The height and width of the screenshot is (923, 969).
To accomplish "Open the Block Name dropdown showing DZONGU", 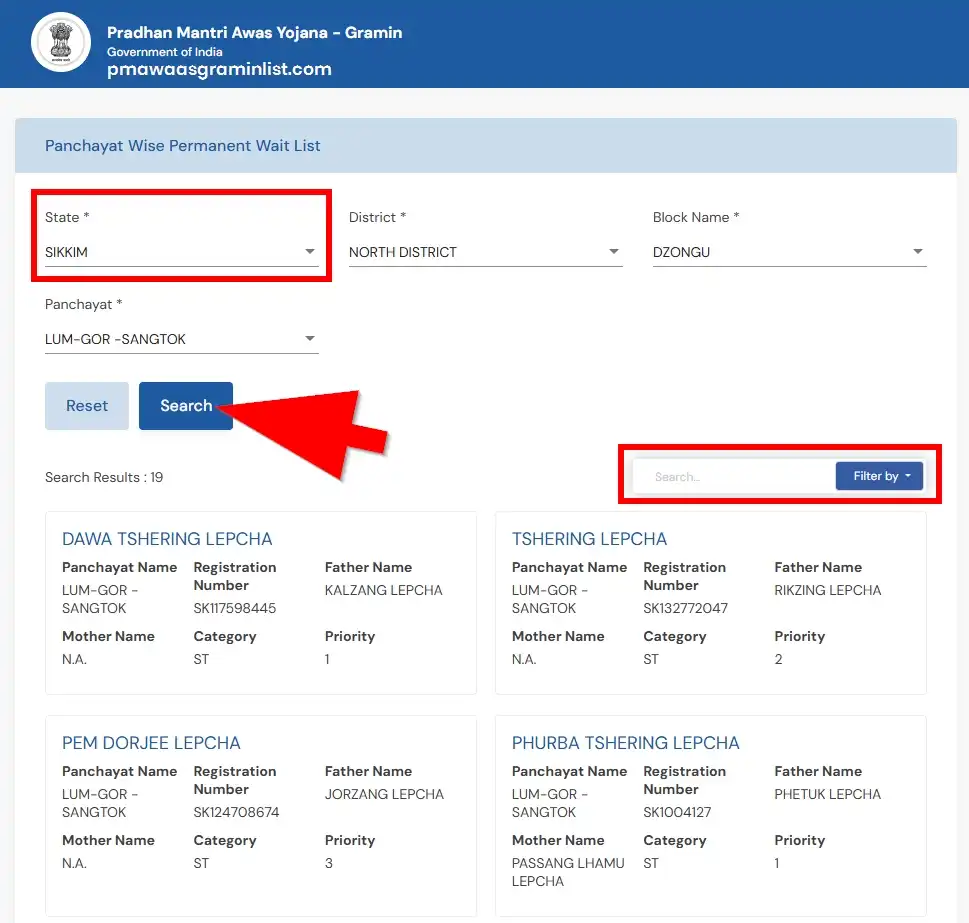I will click(x=789, y=252).
